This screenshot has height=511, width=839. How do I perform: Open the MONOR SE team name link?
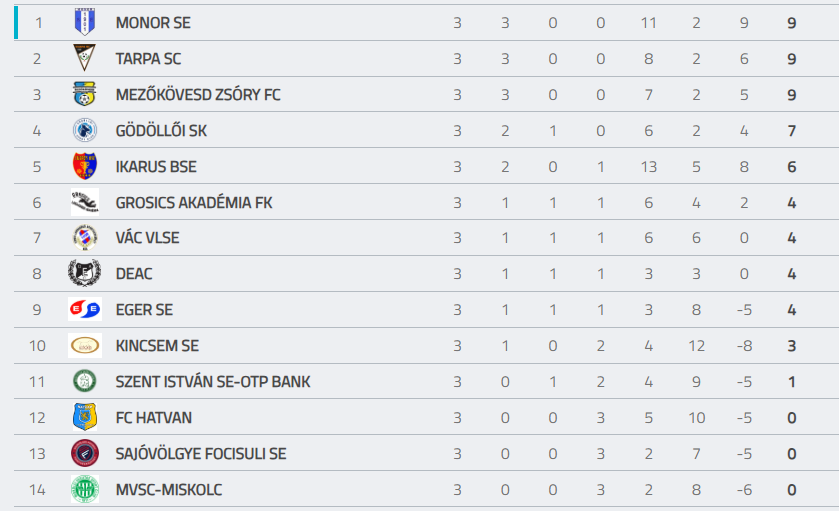coord(153,22)
